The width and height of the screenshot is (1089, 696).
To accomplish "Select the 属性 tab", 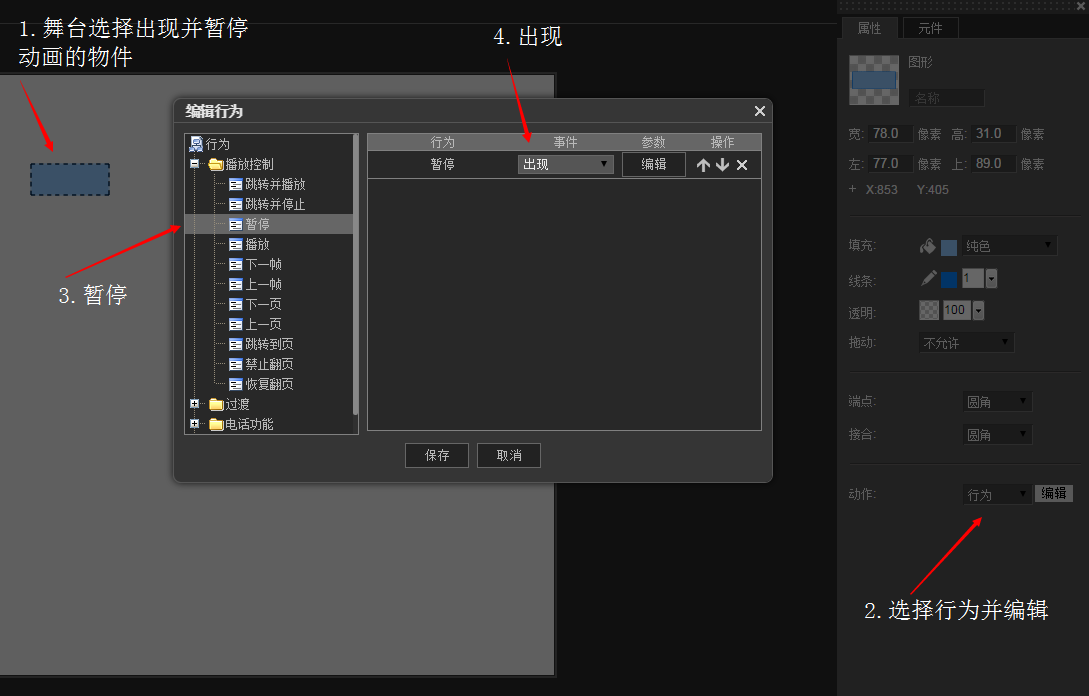I will pyautogui.click(x=869, y=28).
